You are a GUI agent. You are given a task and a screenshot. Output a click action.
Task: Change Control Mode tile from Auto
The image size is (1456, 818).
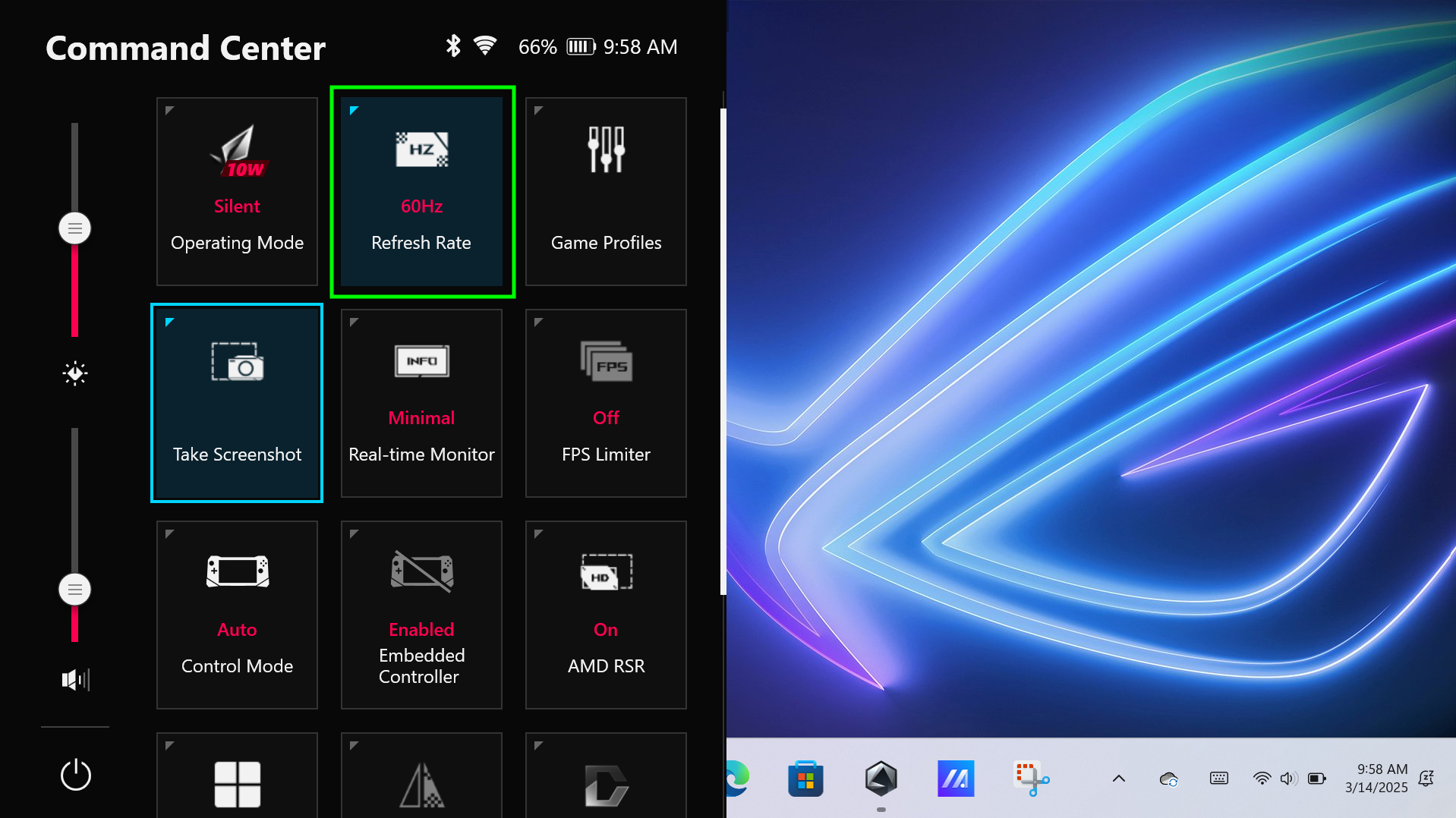(x=237, y=615)
